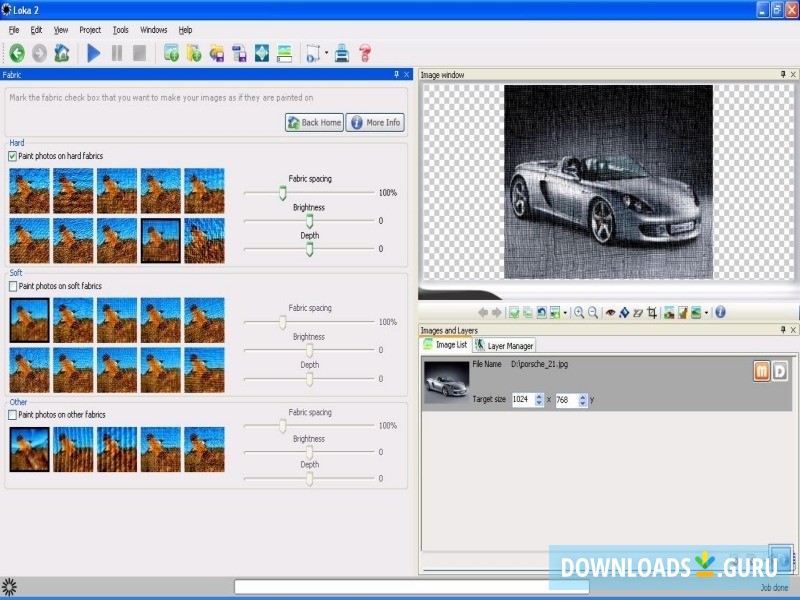Open Help via the red question mark icon

(365, 53)
